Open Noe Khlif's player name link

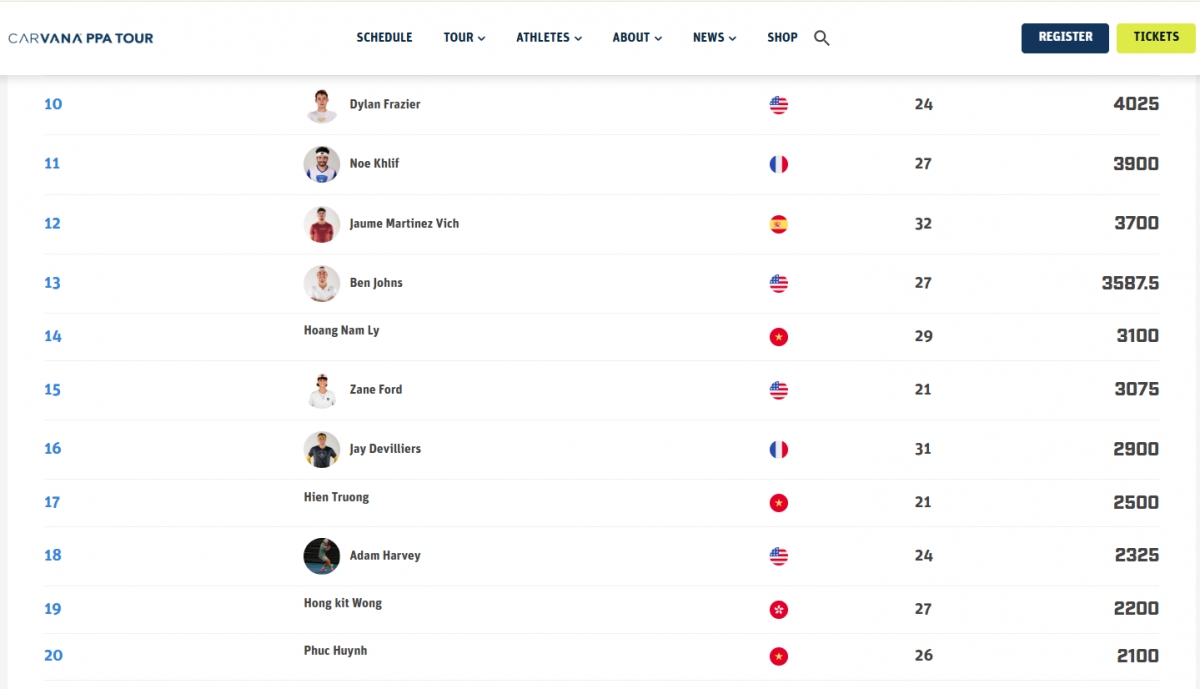coord(374,164)
